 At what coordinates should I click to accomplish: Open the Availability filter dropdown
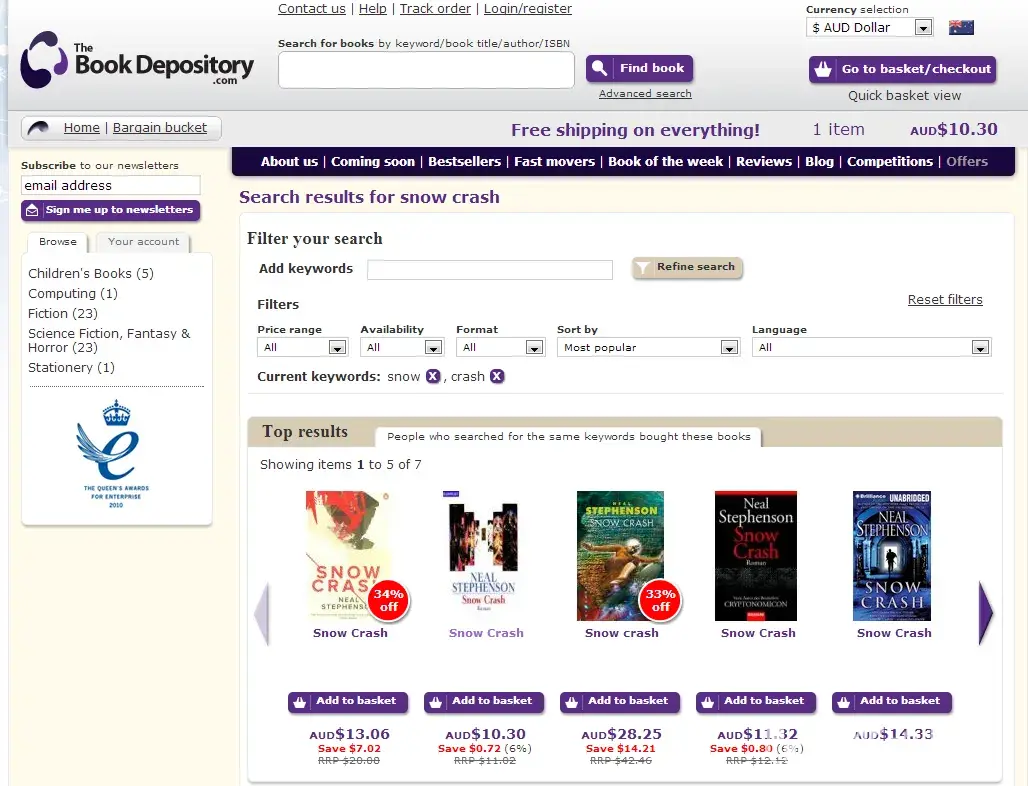pos(402,347)
